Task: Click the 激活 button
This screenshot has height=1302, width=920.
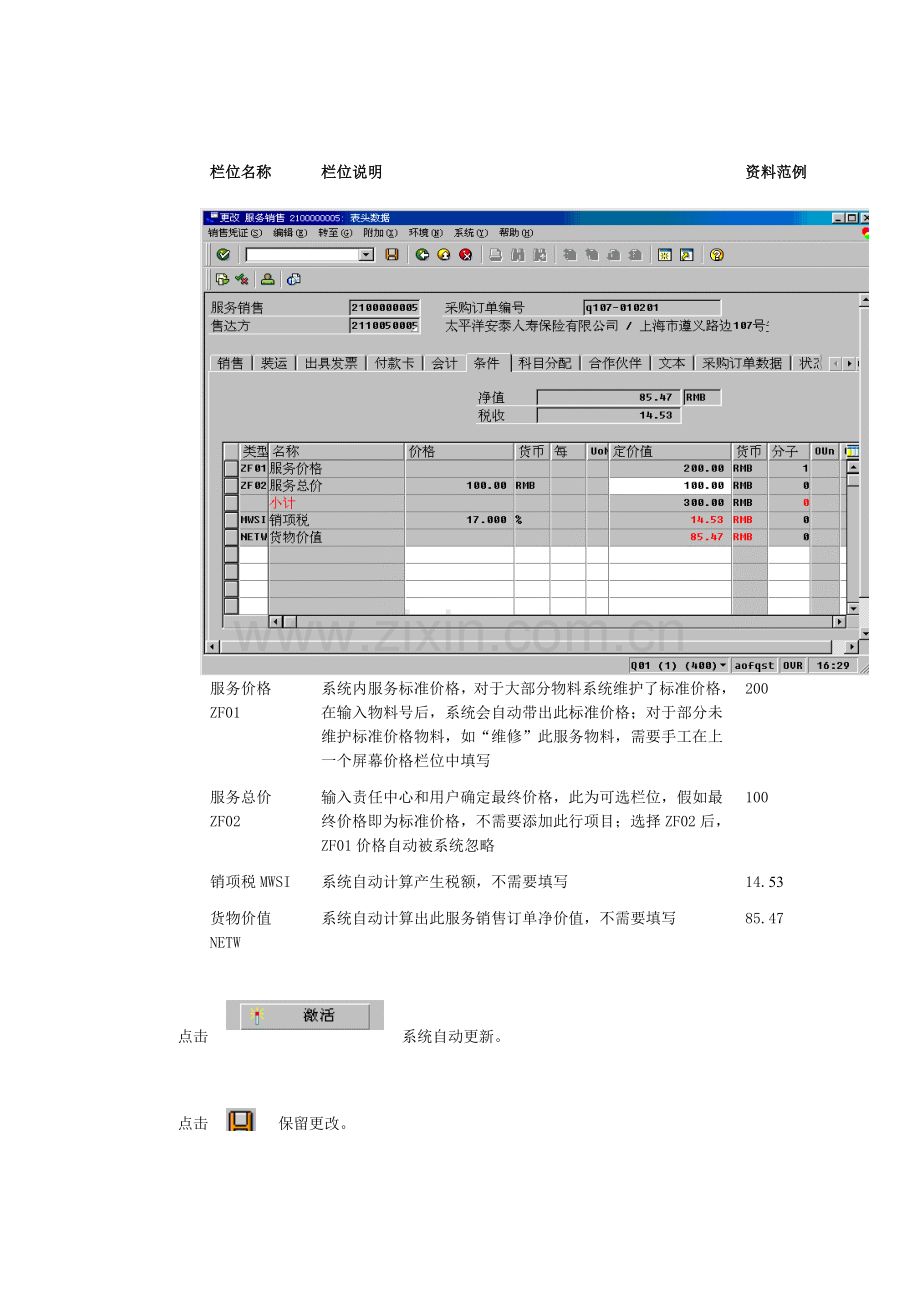Action: (x=305, y=1015)
